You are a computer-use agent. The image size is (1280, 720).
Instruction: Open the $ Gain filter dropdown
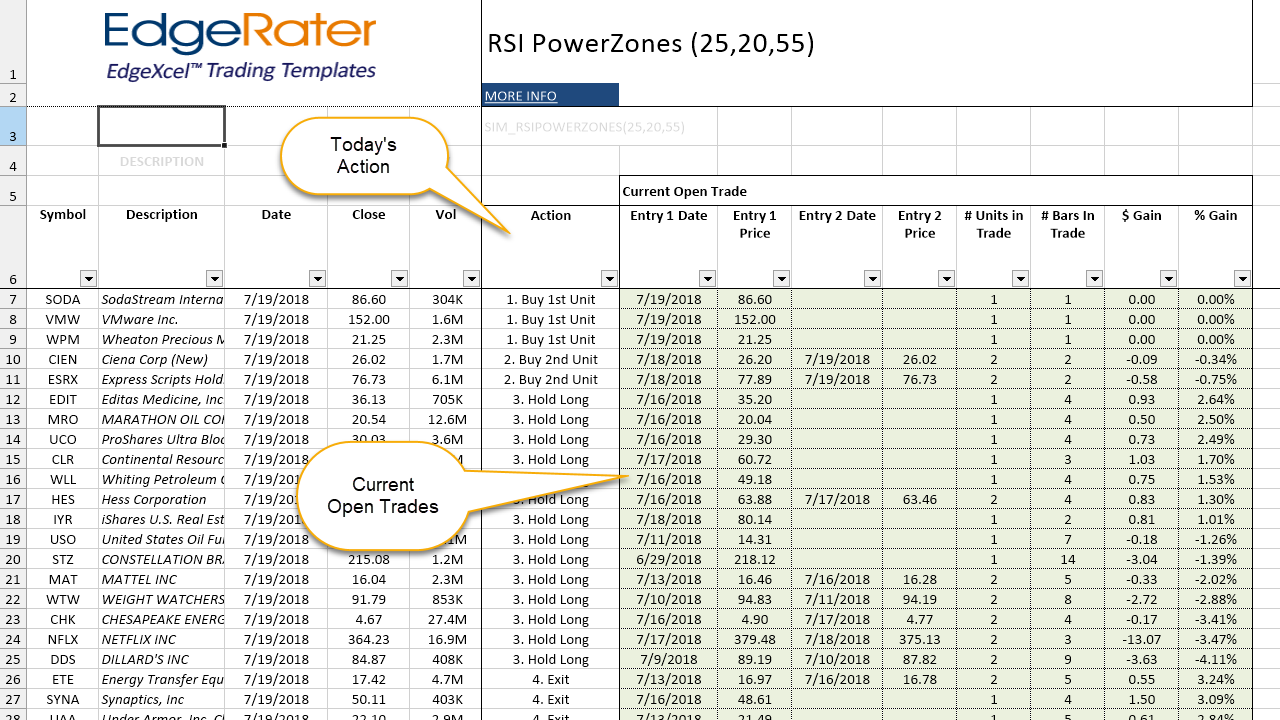[x=1169, y=279]
